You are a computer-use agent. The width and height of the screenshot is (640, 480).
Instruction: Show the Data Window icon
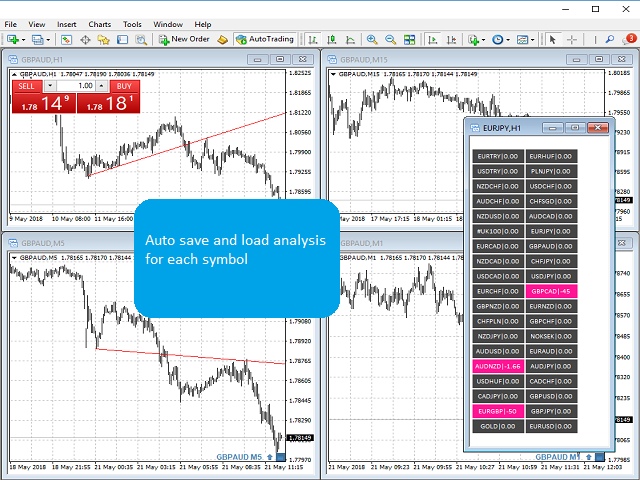point(85,40)
